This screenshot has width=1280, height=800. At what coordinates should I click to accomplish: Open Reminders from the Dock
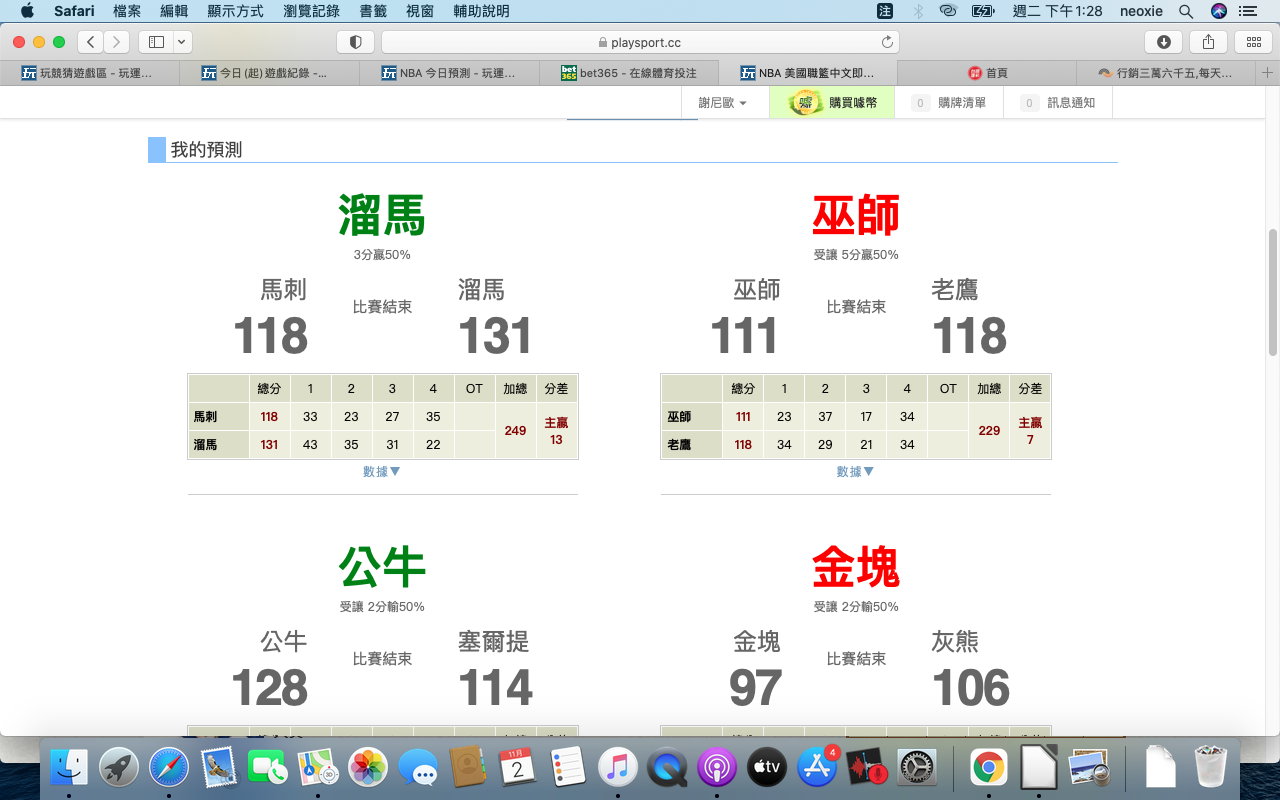567,767
